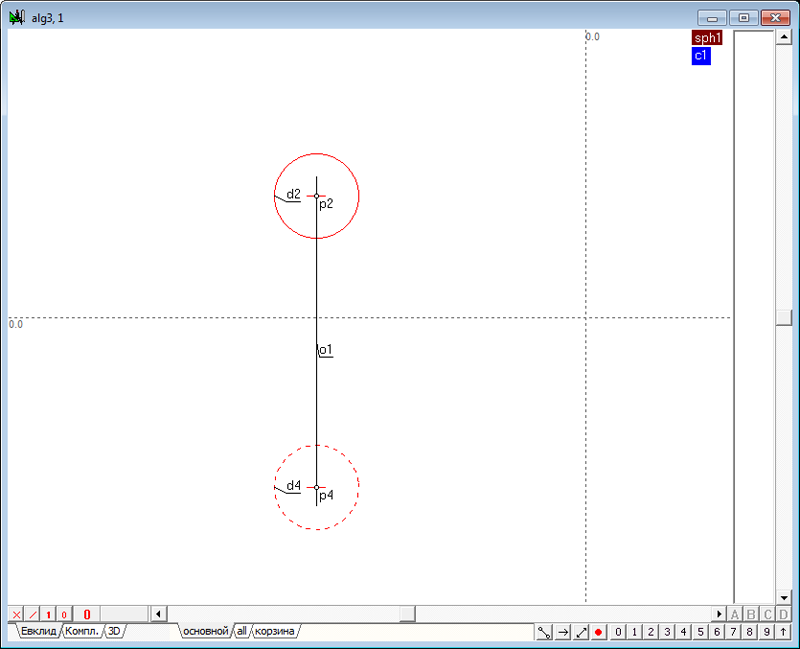
Task: Close the alg3 window
Action: (776, 18)
